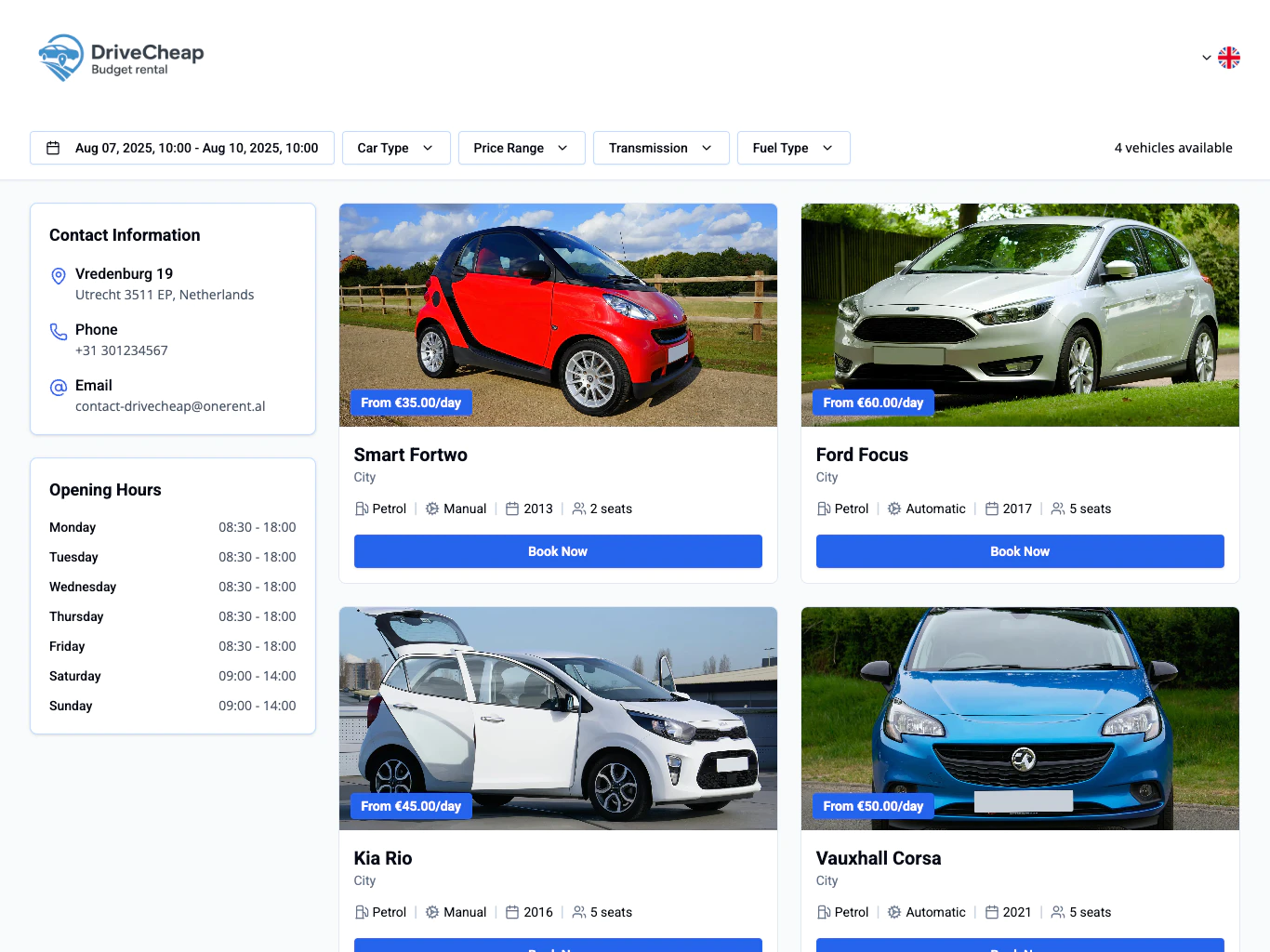Click Monday opening hours 08:30 - 18:00
1270x952 pixels.
point(258,527)
